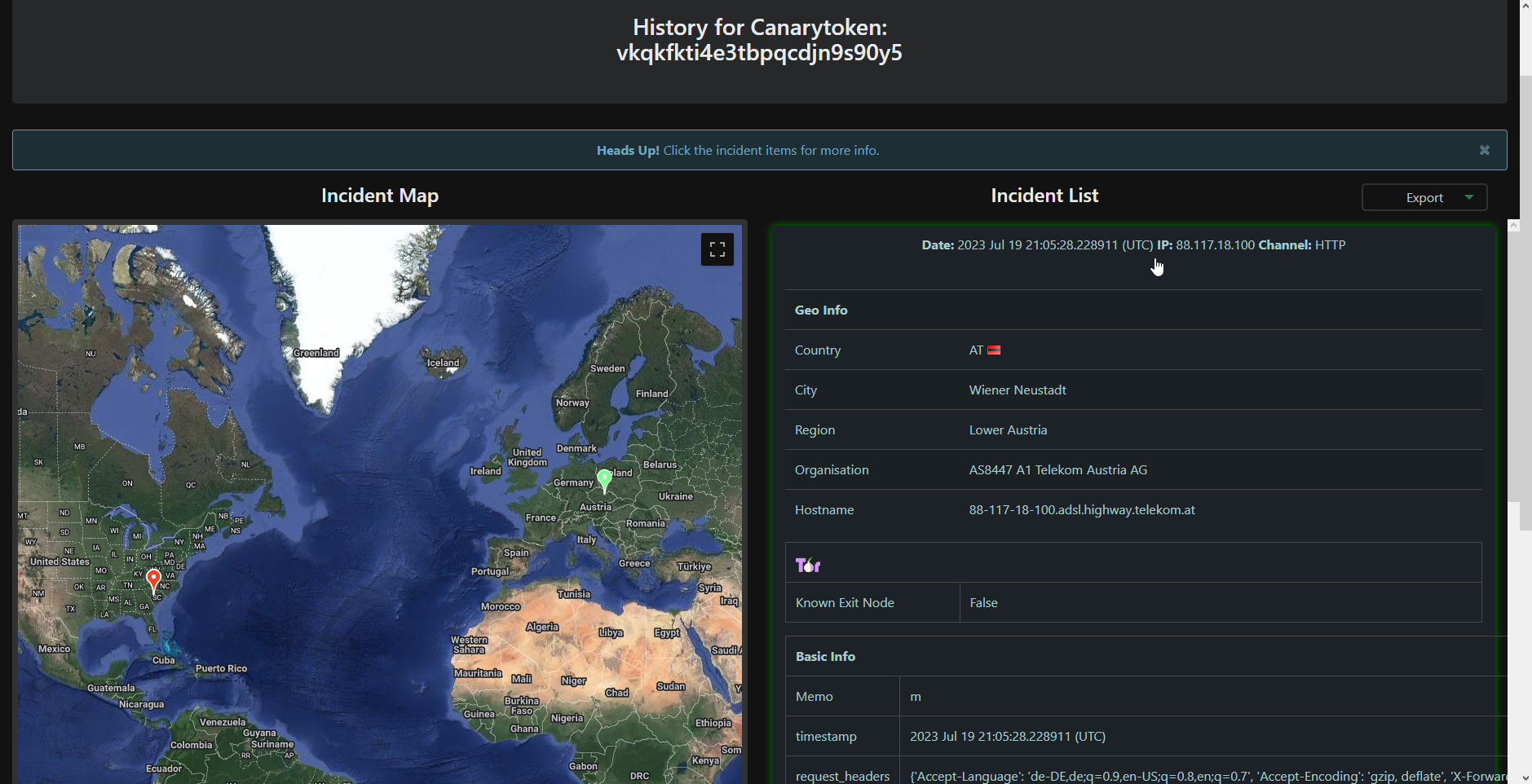The image size is (1532, 784).
Task: Click the AS8447 A1 Telekom Austria organisation value
Action: click(x=1057, y=470)
